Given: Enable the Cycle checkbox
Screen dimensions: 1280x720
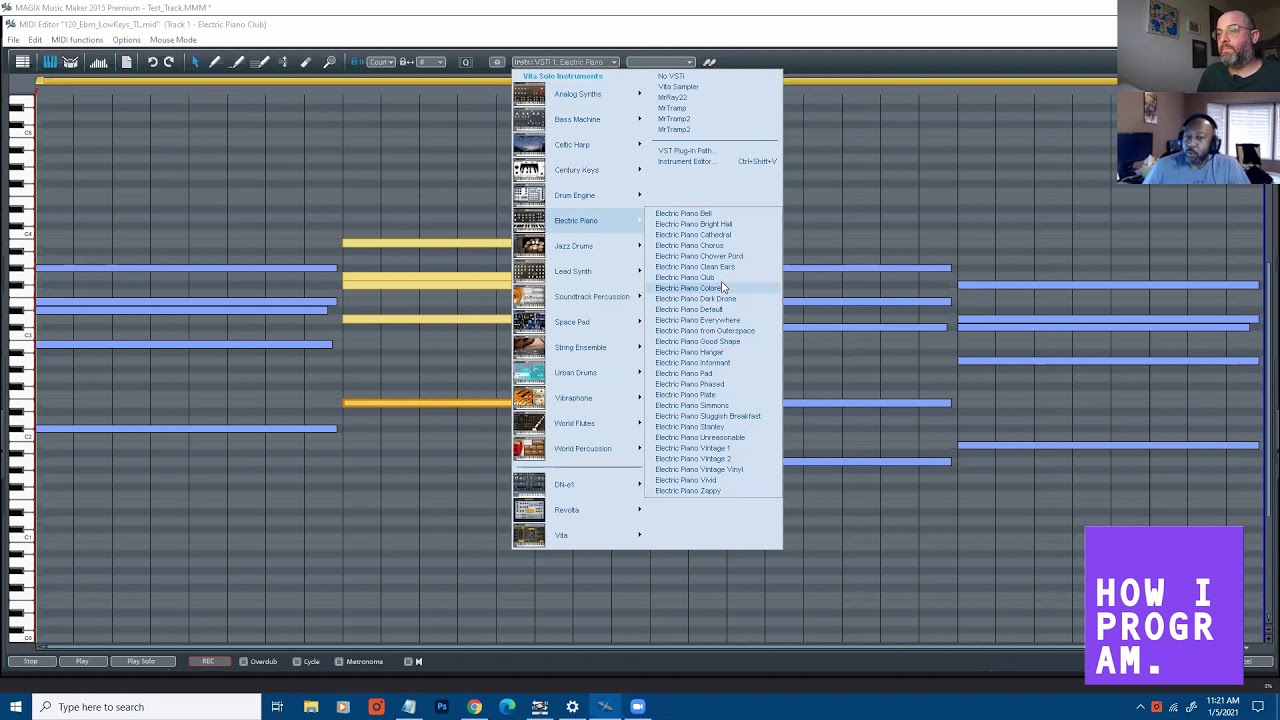Looking at the screenshot, I should 297,661.
